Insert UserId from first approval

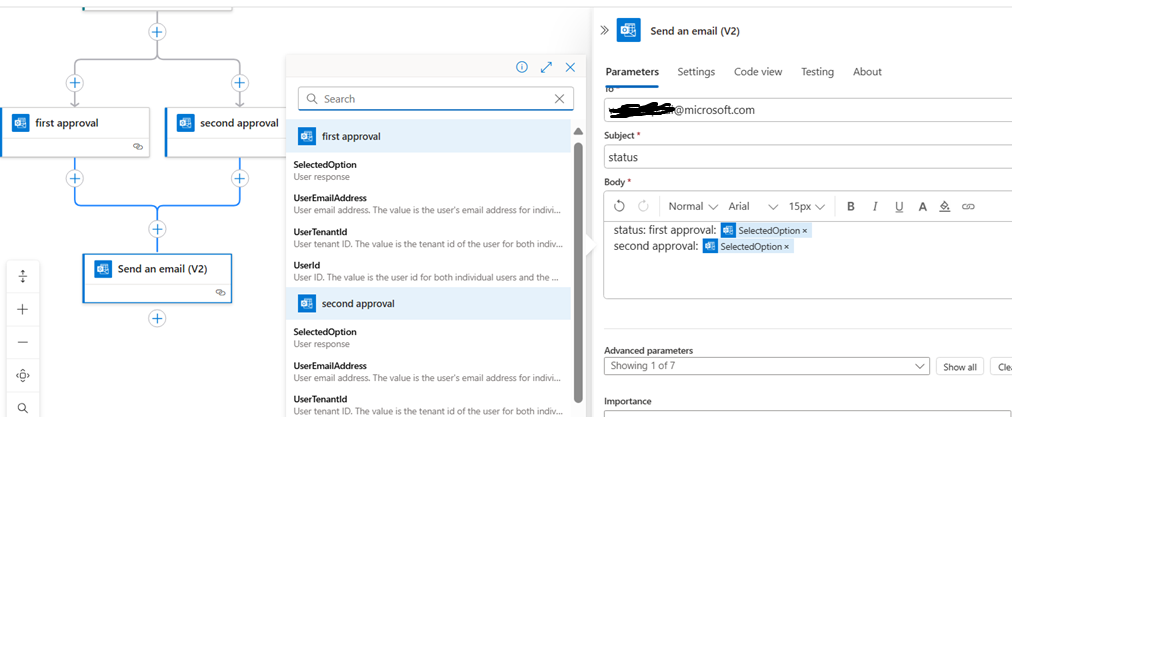click(x=428, y=271)
